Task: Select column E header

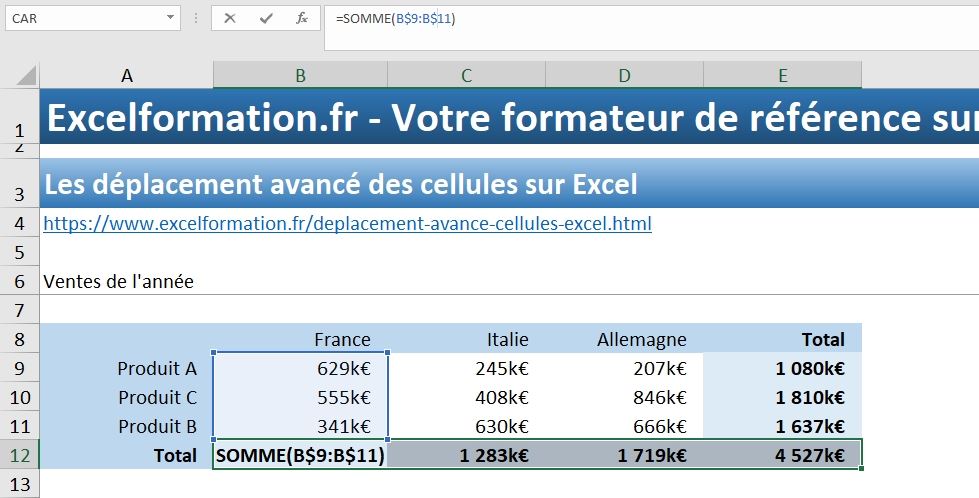Action: click(x=782, y=76)
